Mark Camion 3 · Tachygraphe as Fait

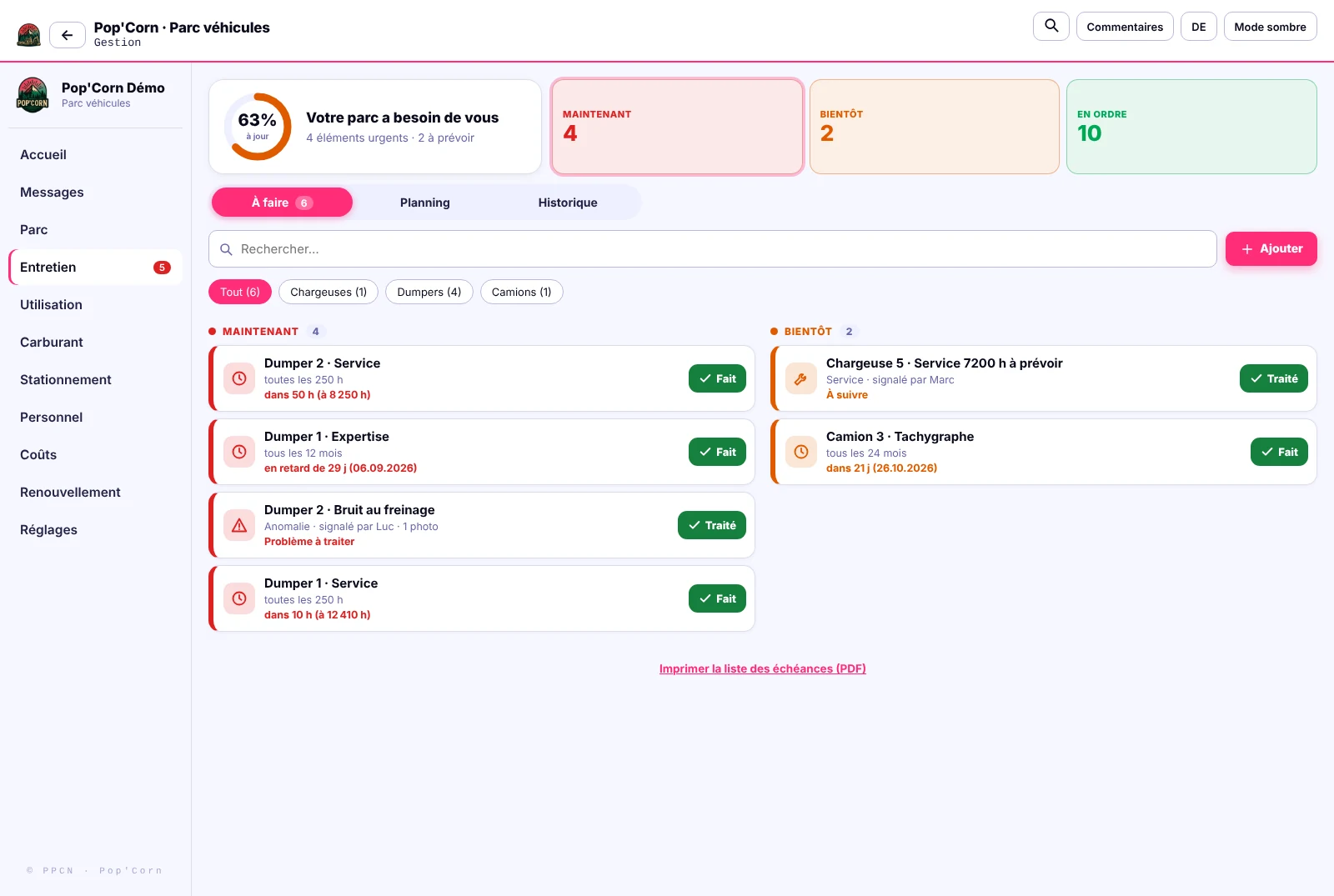pos(1279,452)
